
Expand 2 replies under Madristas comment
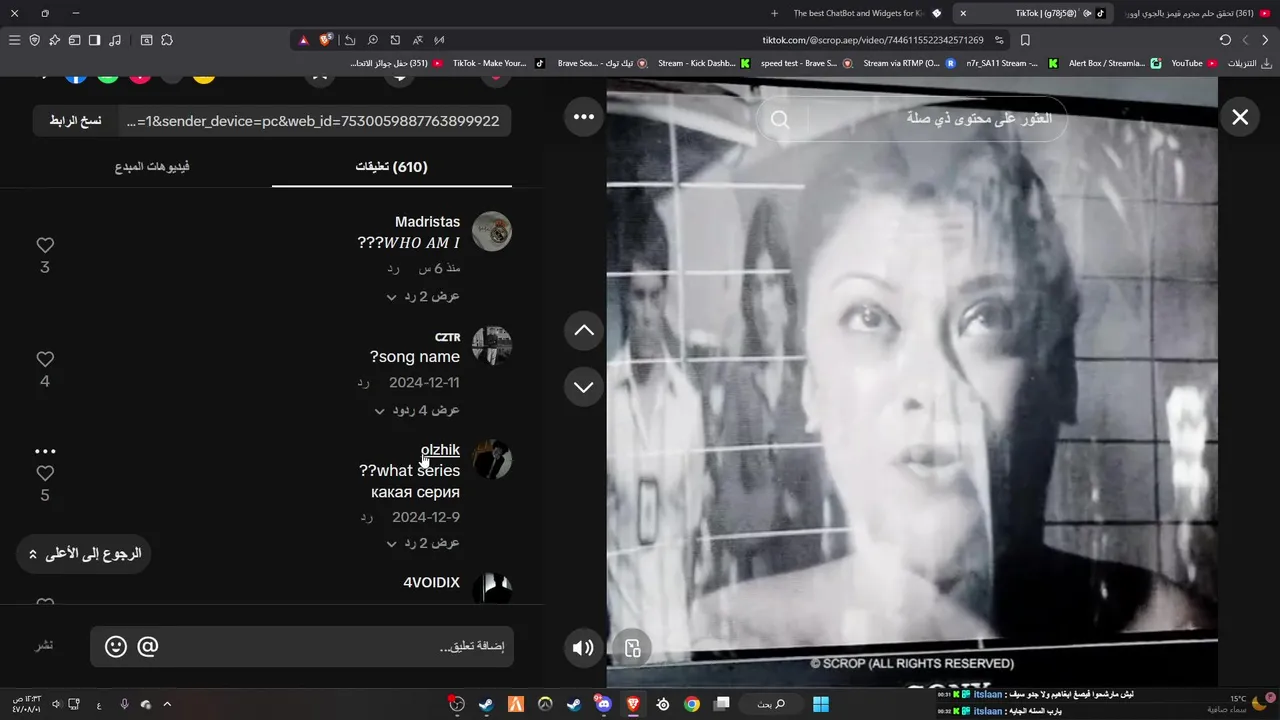coord(423,296)
